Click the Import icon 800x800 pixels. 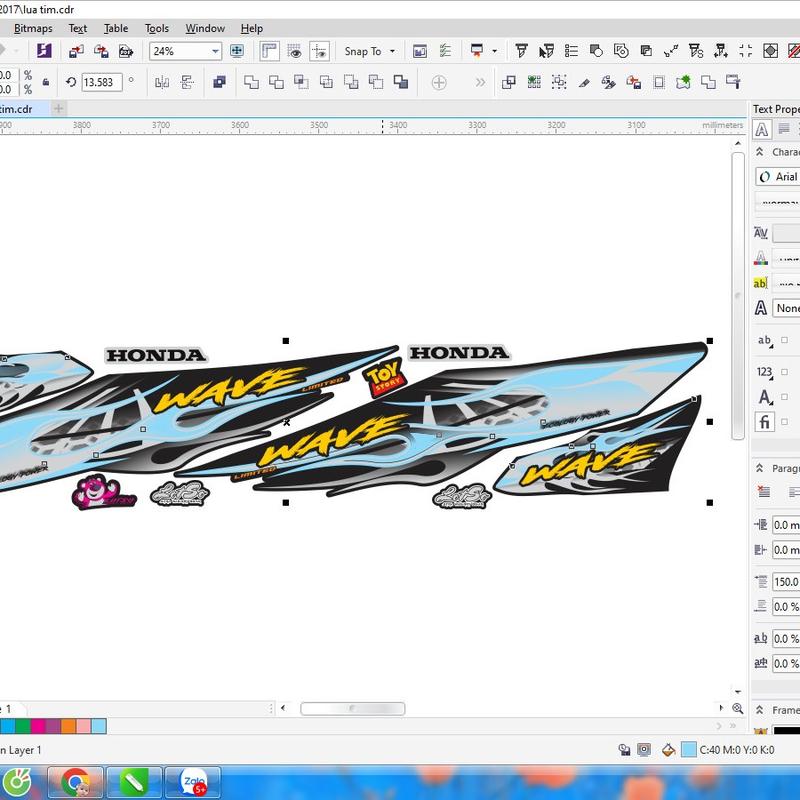[x=77, y=51]
